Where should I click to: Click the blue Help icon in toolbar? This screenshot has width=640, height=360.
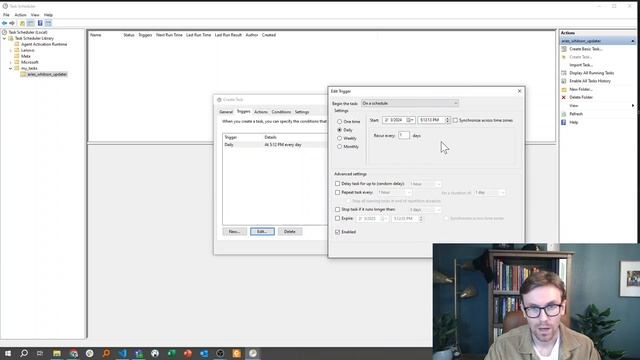40,23
